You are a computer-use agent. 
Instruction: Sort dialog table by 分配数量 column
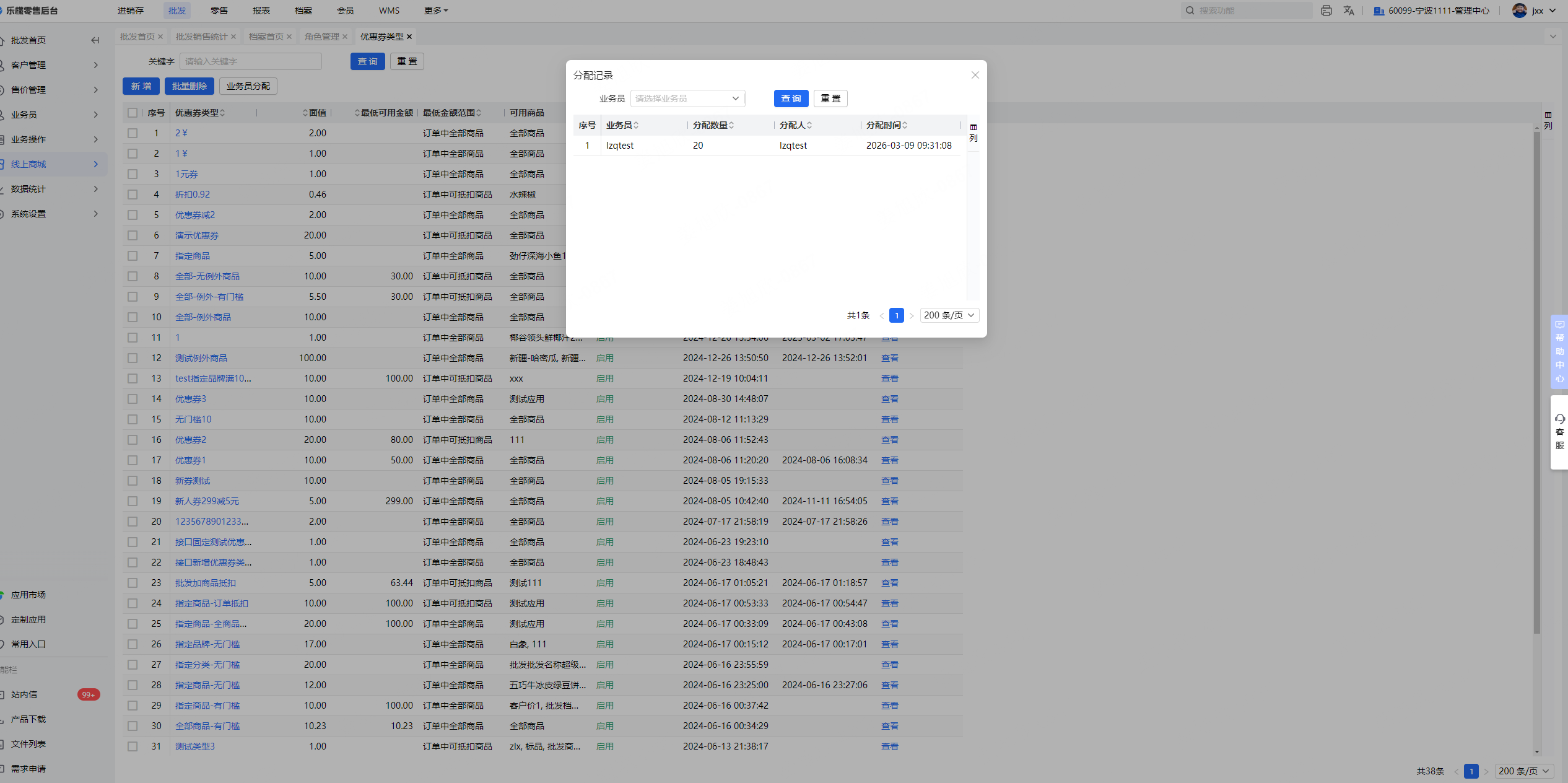(731, 125)
